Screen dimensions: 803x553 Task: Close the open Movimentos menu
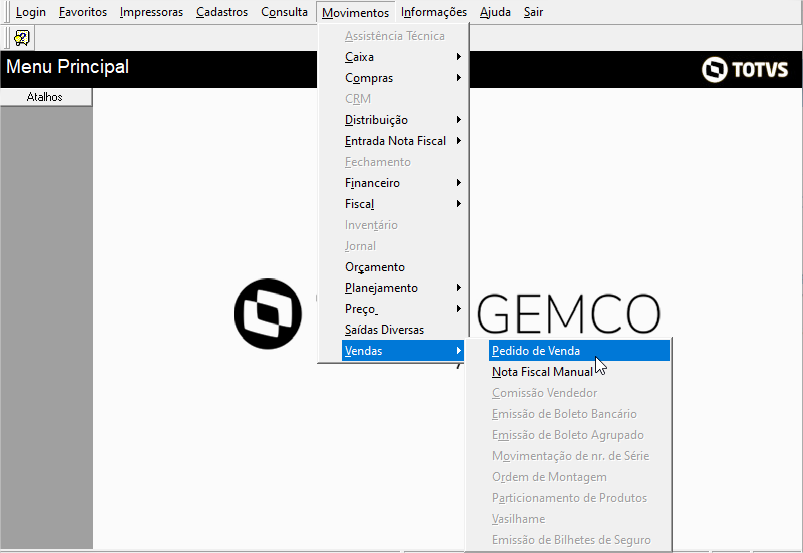click(355, 12)
